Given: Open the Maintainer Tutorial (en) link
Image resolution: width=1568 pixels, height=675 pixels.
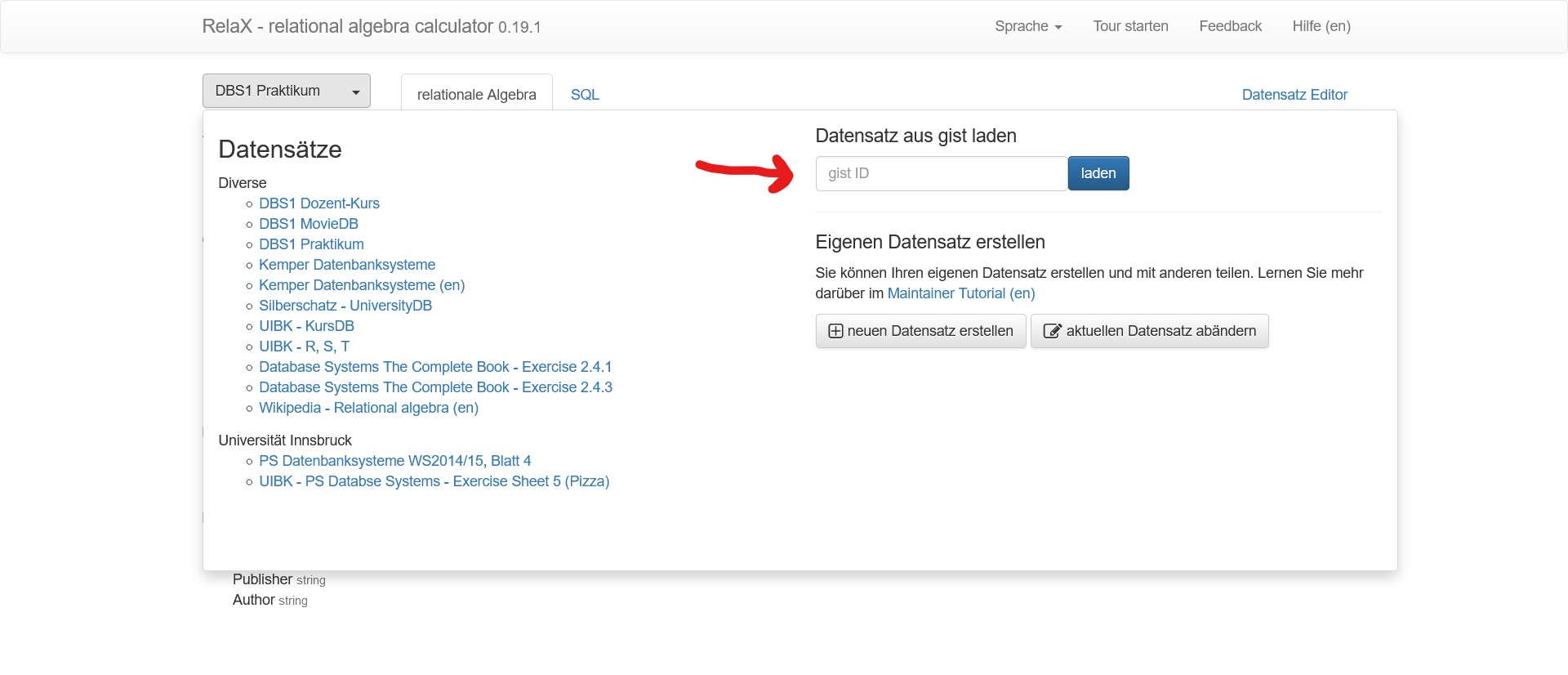Looking at the screenshot, I should [x=961, y=293].
